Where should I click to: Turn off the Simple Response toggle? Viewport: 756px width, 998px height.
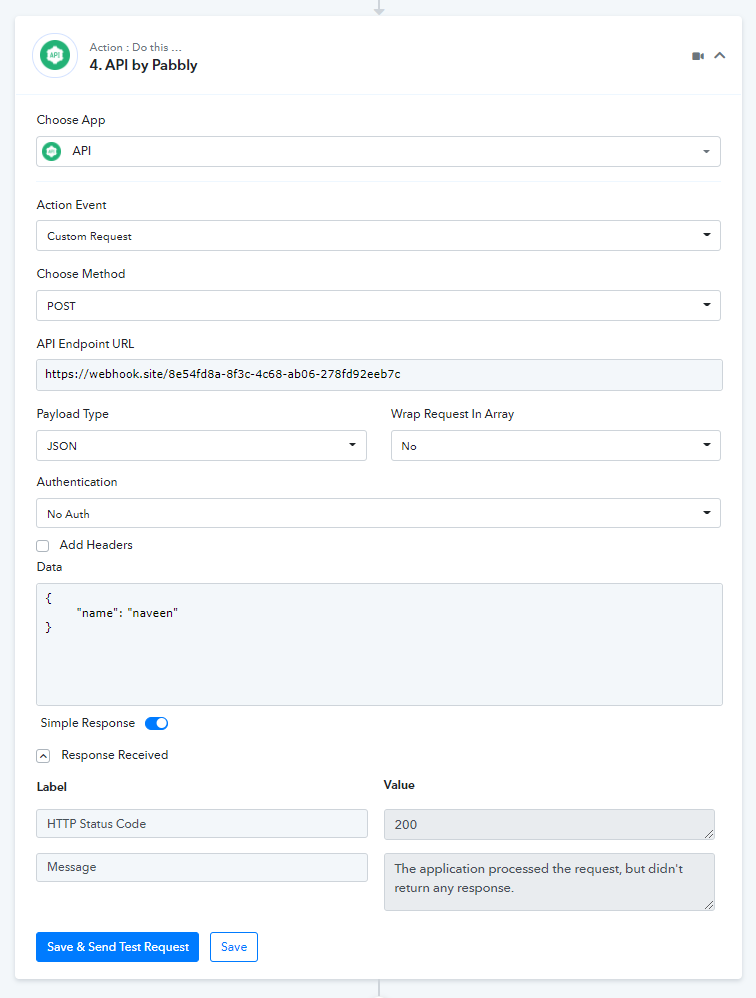pyautogui.click(x=157, y=723)
